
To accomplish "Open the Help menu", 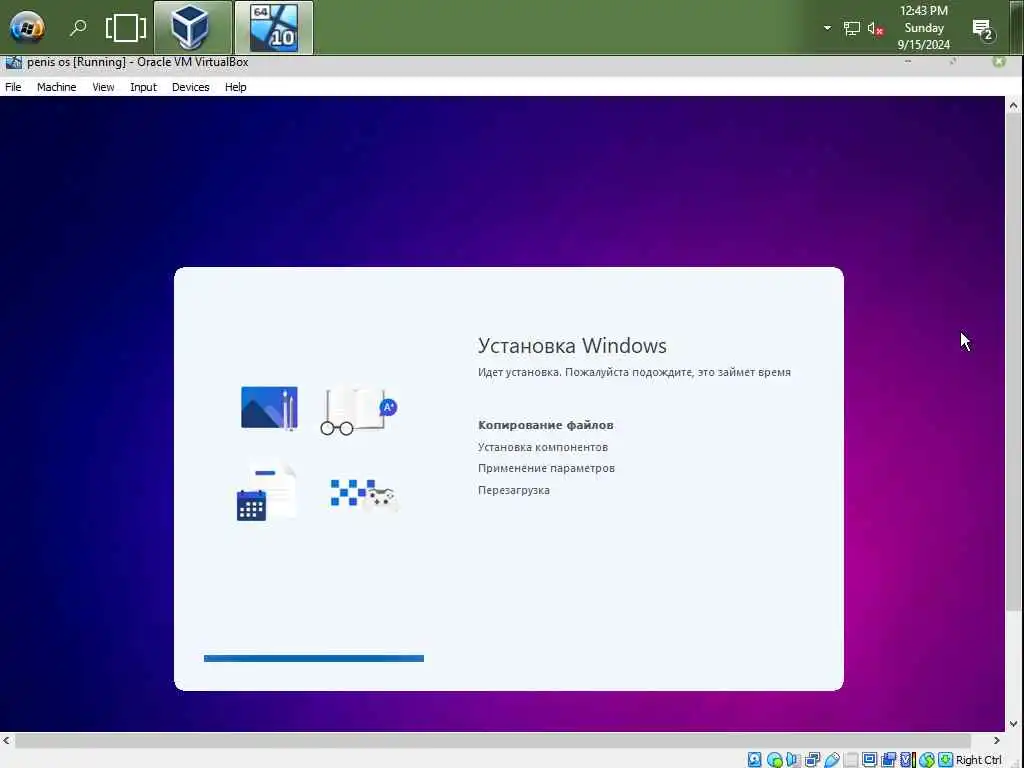I will 235,87.
